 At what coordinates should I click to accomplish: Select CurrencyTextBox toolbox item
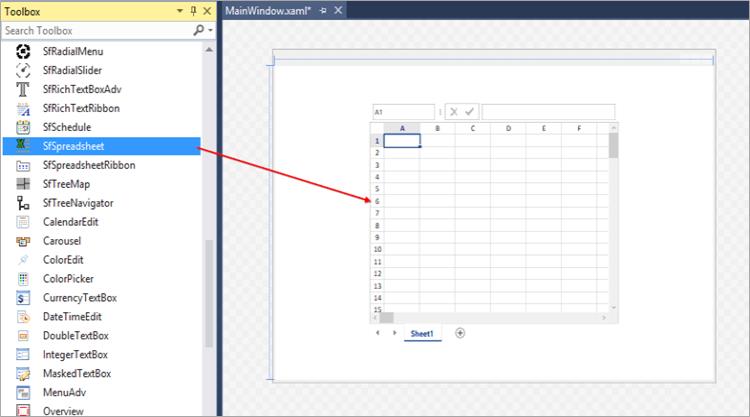pyautogui.click(x=101, y=298)
